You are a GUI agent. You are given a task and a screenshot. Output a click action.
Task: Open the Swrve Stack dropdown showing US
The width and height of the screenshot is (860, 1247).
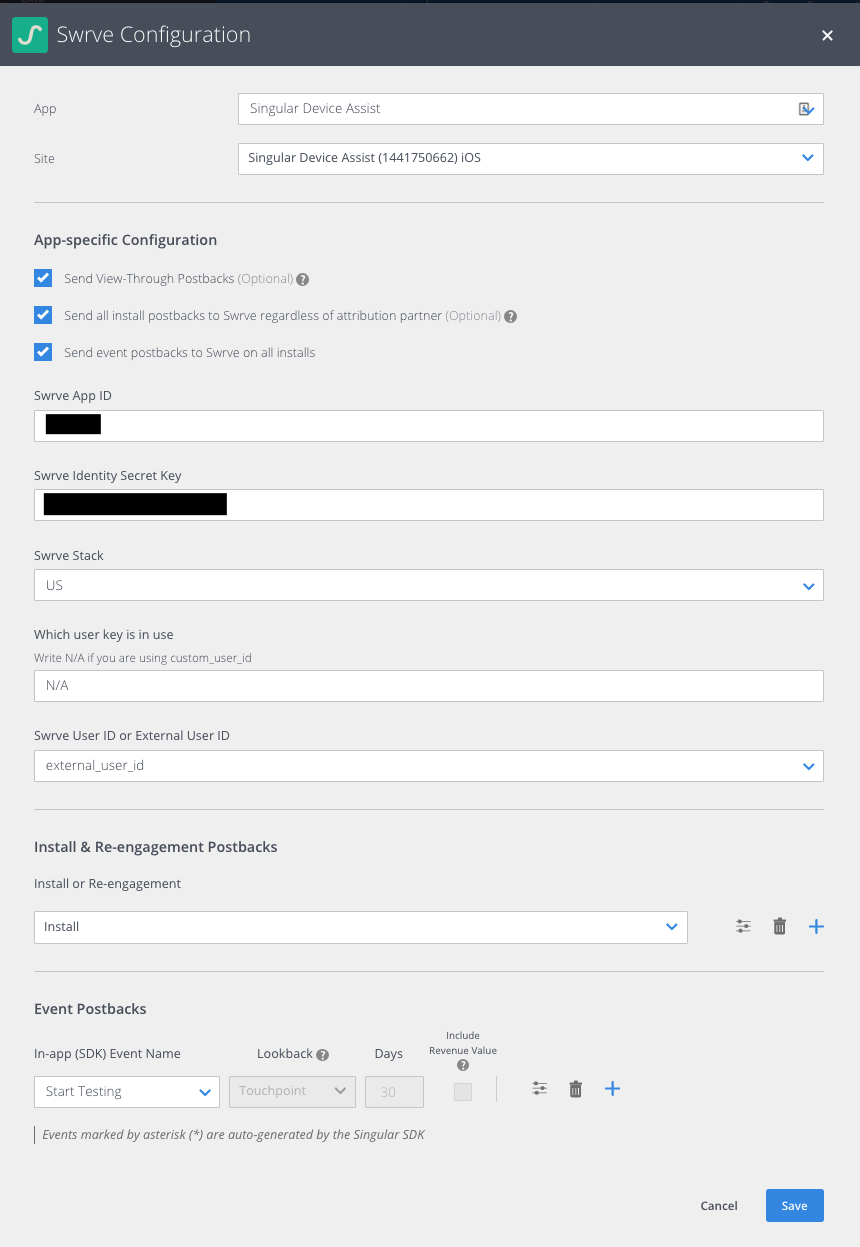click(429, 585)
